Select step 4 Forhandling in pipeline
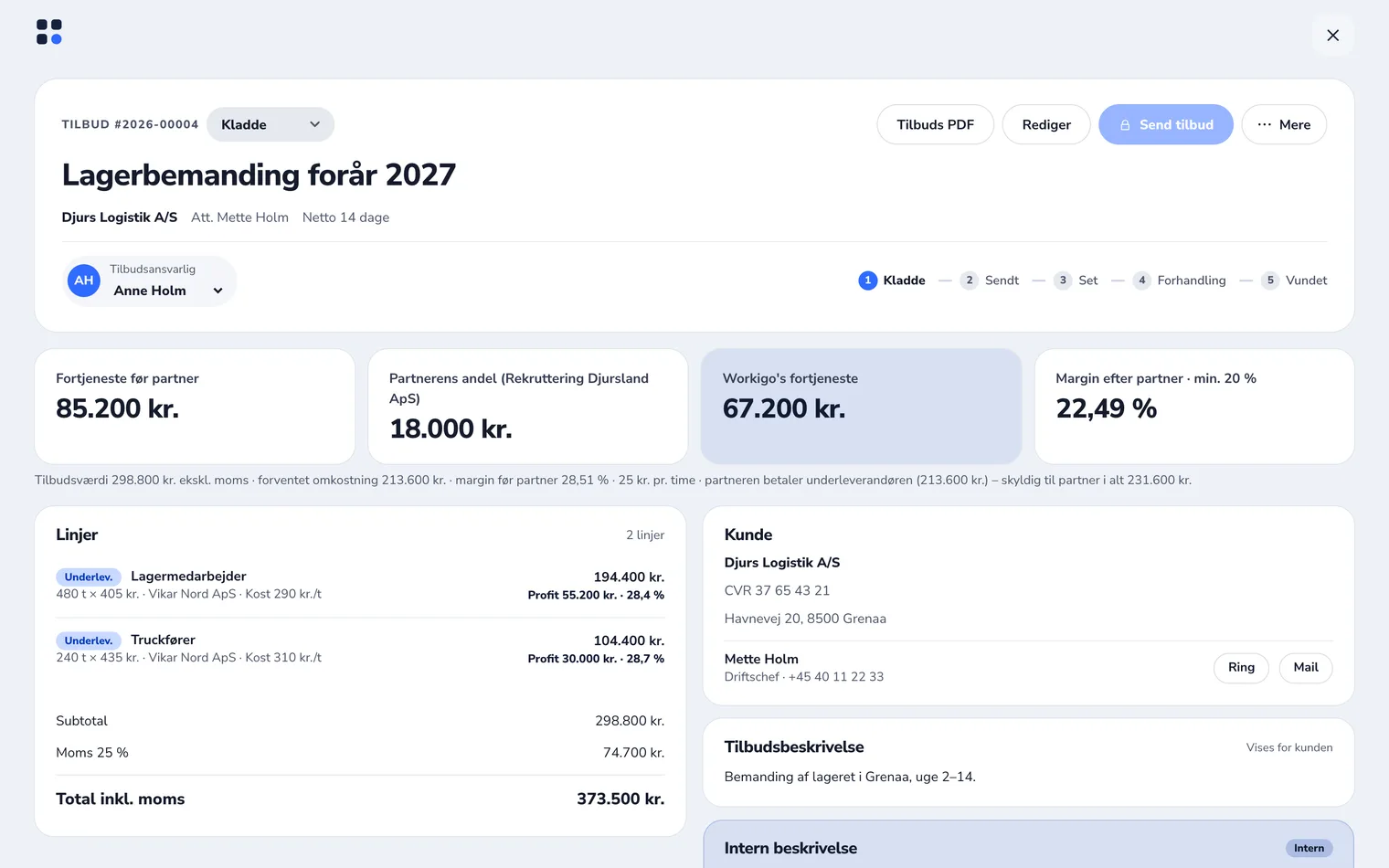The height and width of the screenshot is (868, 1389). (1180, 281)
